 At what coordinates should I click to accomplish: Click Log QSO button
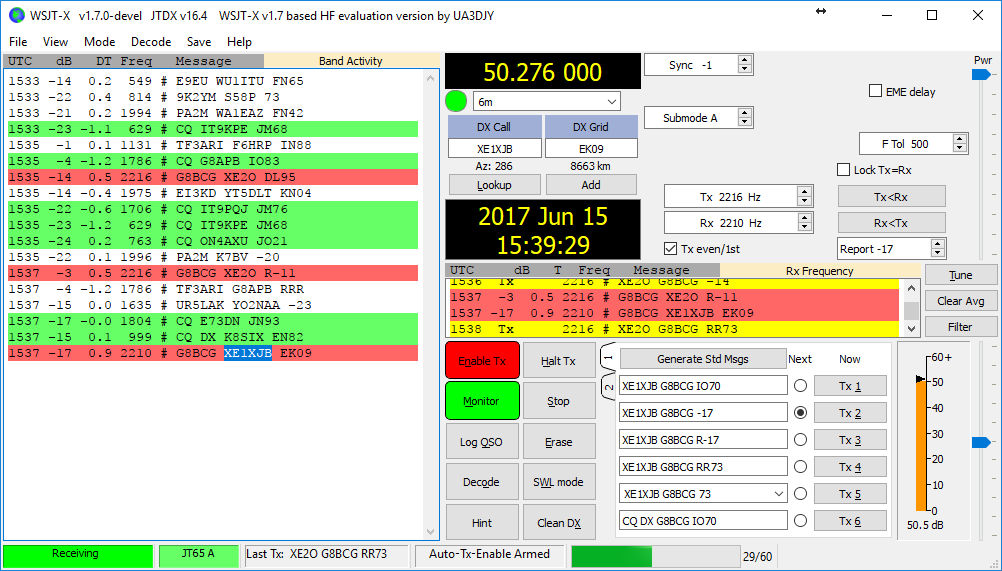482,441
